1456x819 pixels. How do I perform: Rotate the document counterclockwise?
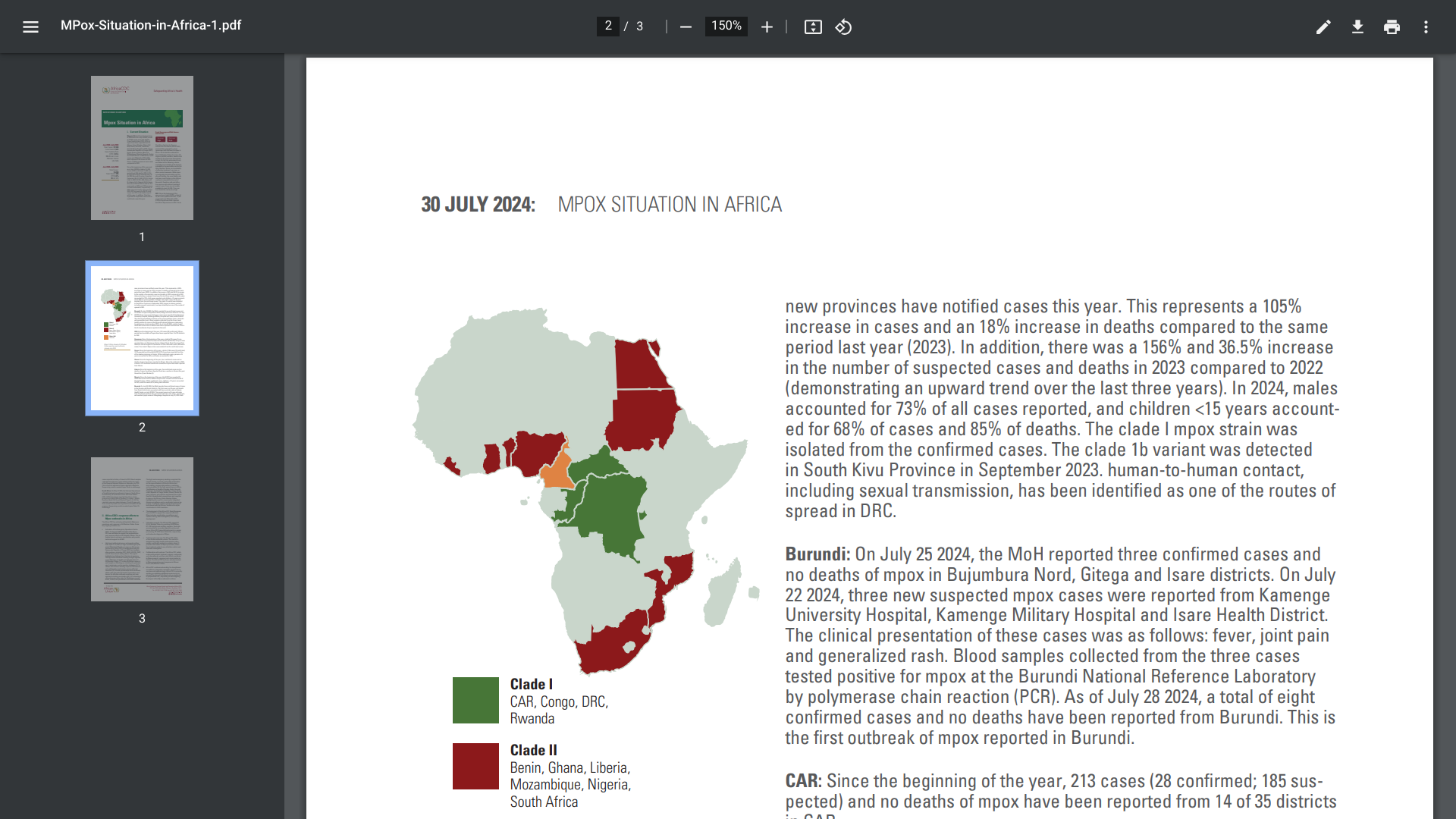(843, 27)
